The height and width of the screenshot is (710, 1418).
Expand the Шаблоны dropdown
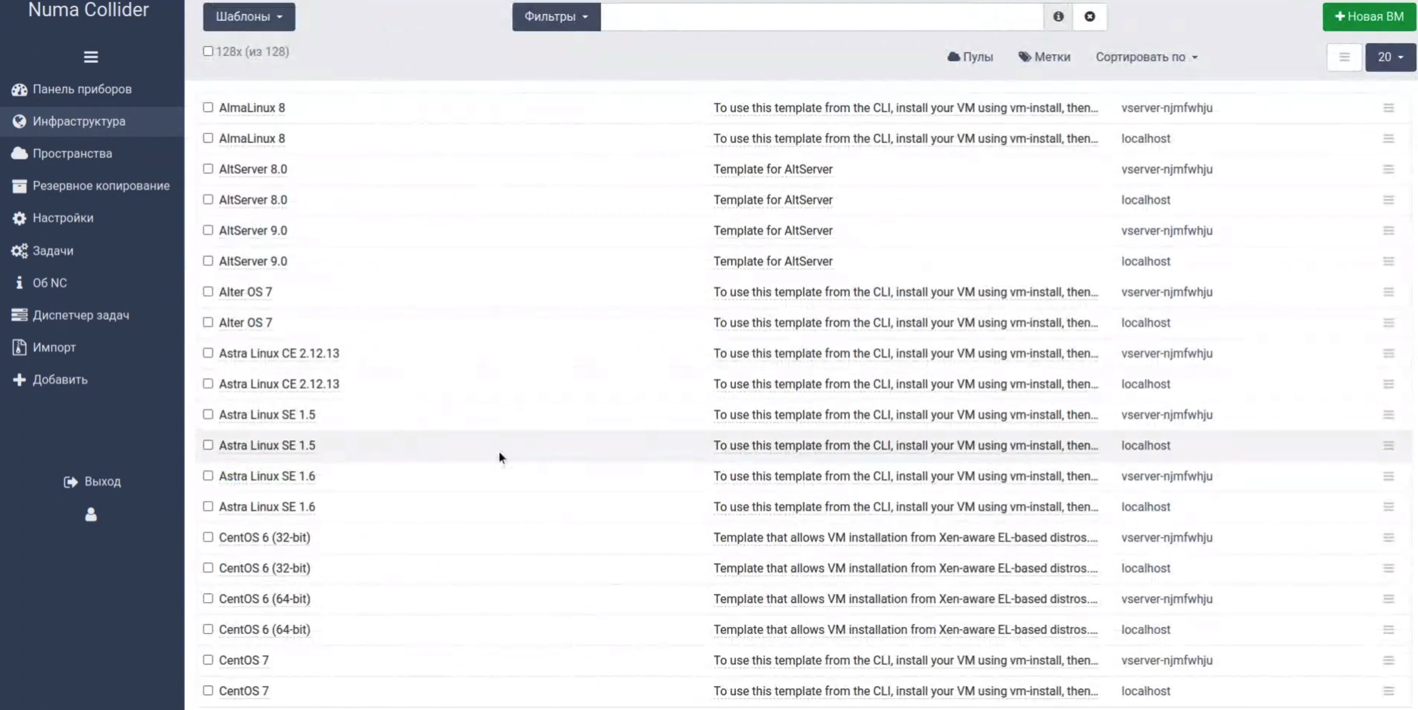tap(249, 17)
